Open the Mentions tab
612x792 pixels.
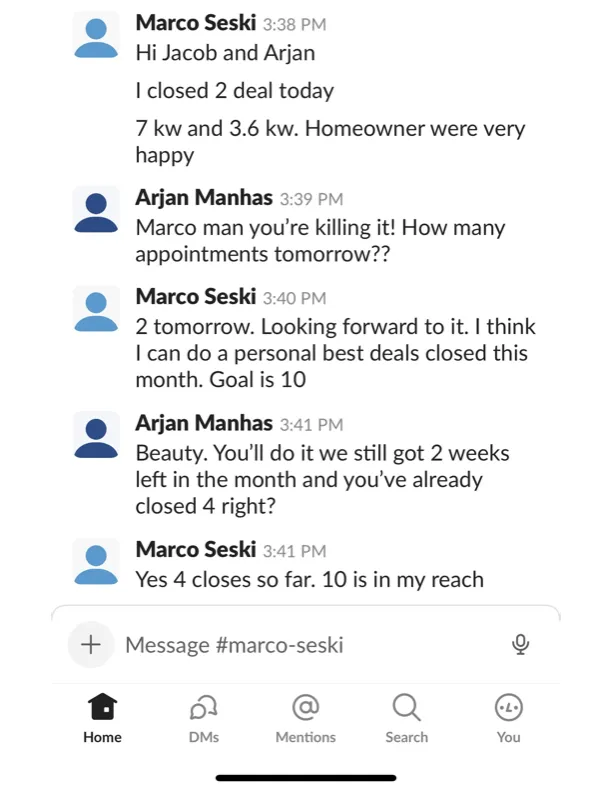[x=305, y=718]
